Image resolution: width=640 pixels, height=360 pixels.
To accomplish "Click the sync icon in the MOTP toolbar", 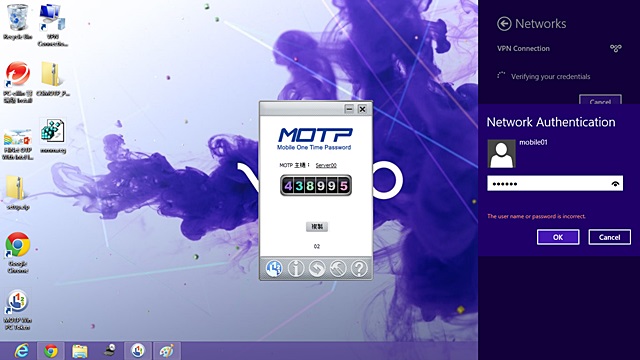I will (x=317, y=269).
